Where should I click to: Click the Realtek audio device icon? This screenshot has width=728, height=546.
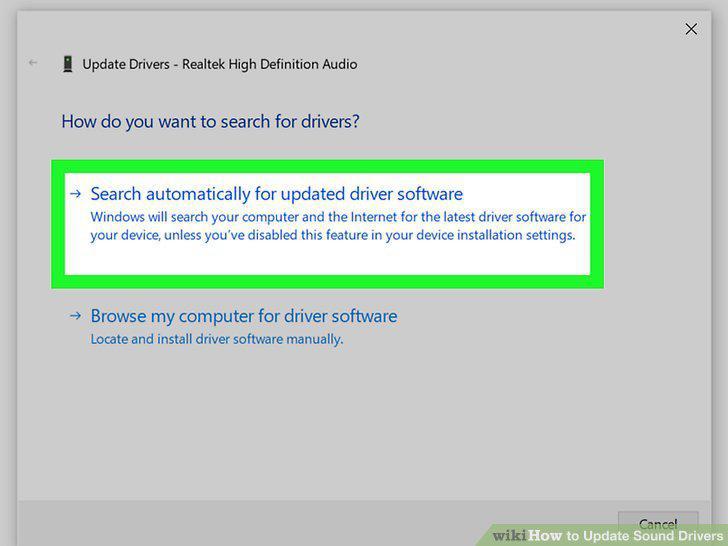68,64
